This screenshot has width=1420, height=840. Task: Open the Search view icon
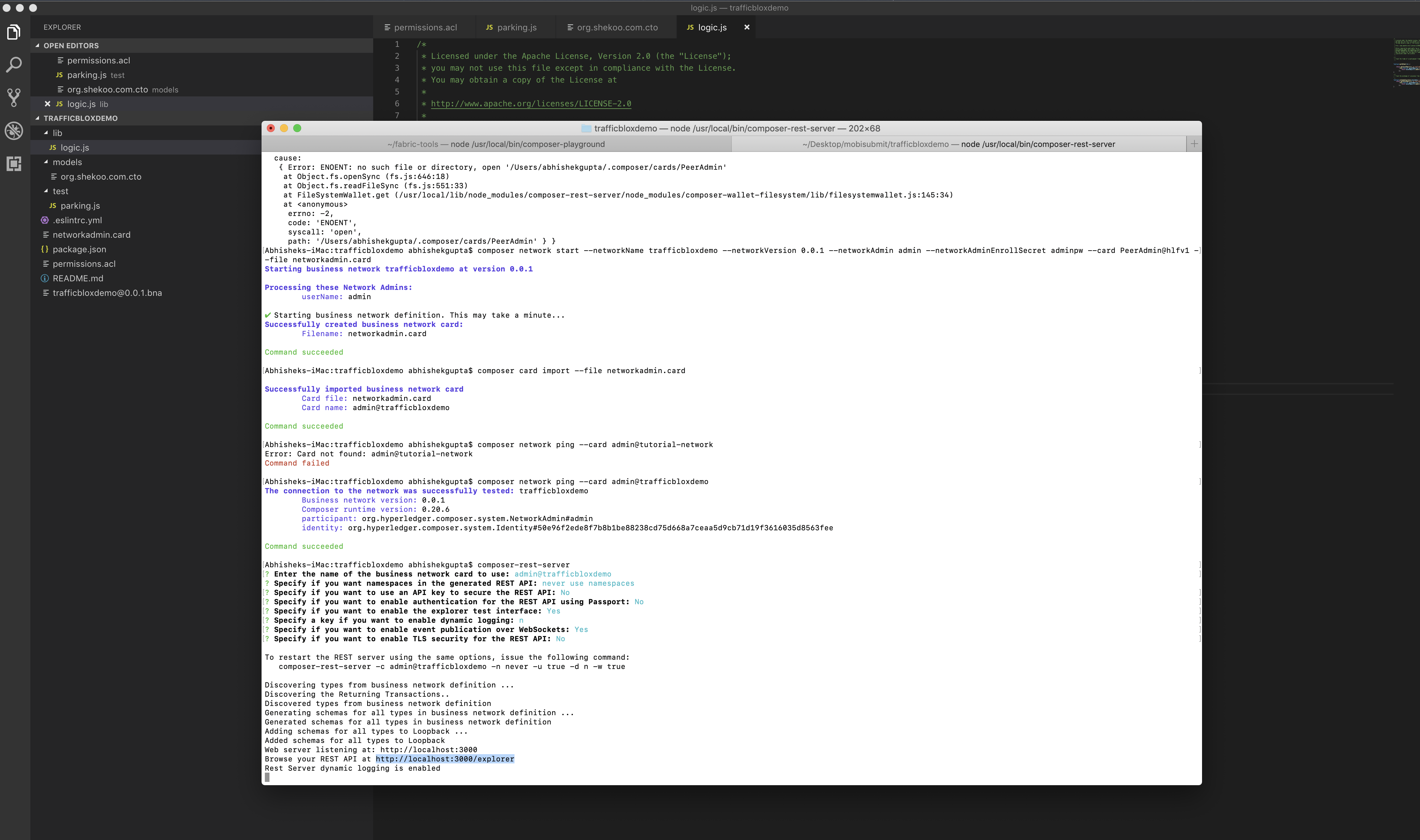(14, 64)
